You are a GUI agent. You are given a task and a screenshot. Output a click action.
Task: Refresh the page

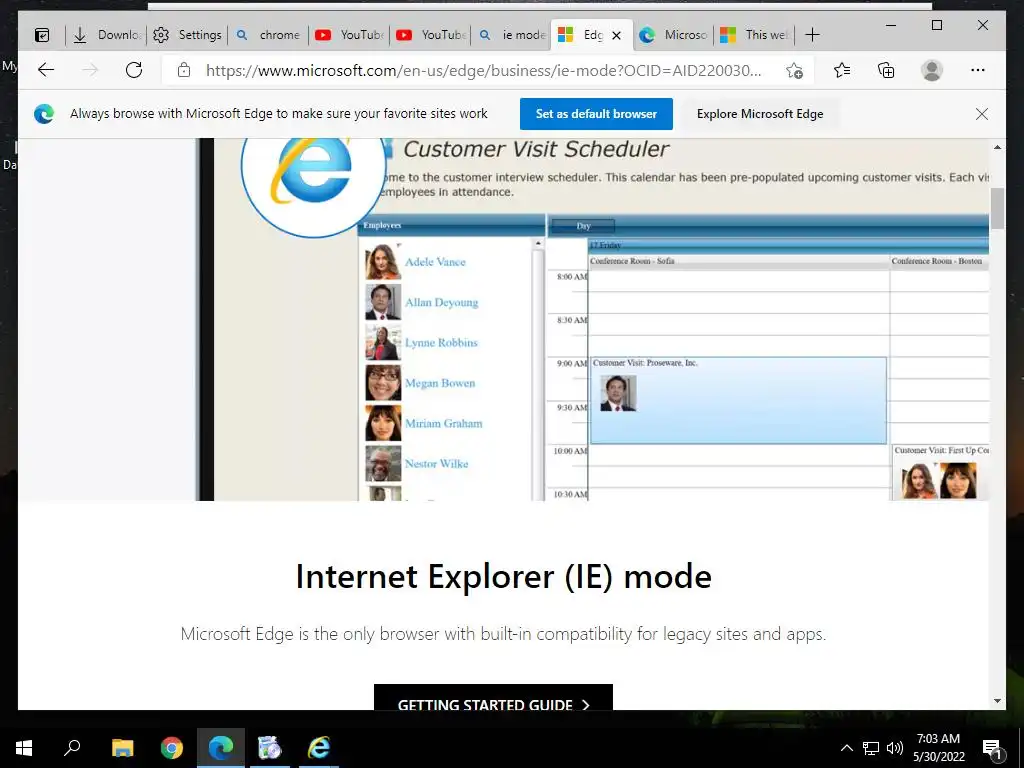[x=134, y=70]
